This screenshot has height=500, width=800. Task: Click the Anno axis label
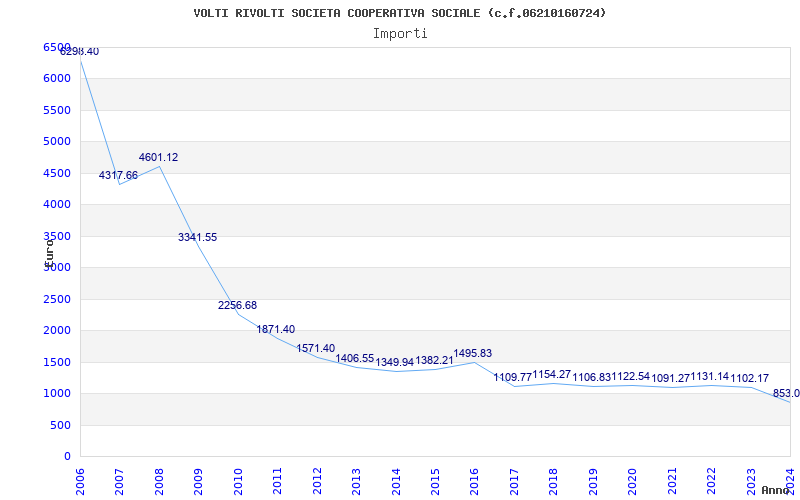775,490
